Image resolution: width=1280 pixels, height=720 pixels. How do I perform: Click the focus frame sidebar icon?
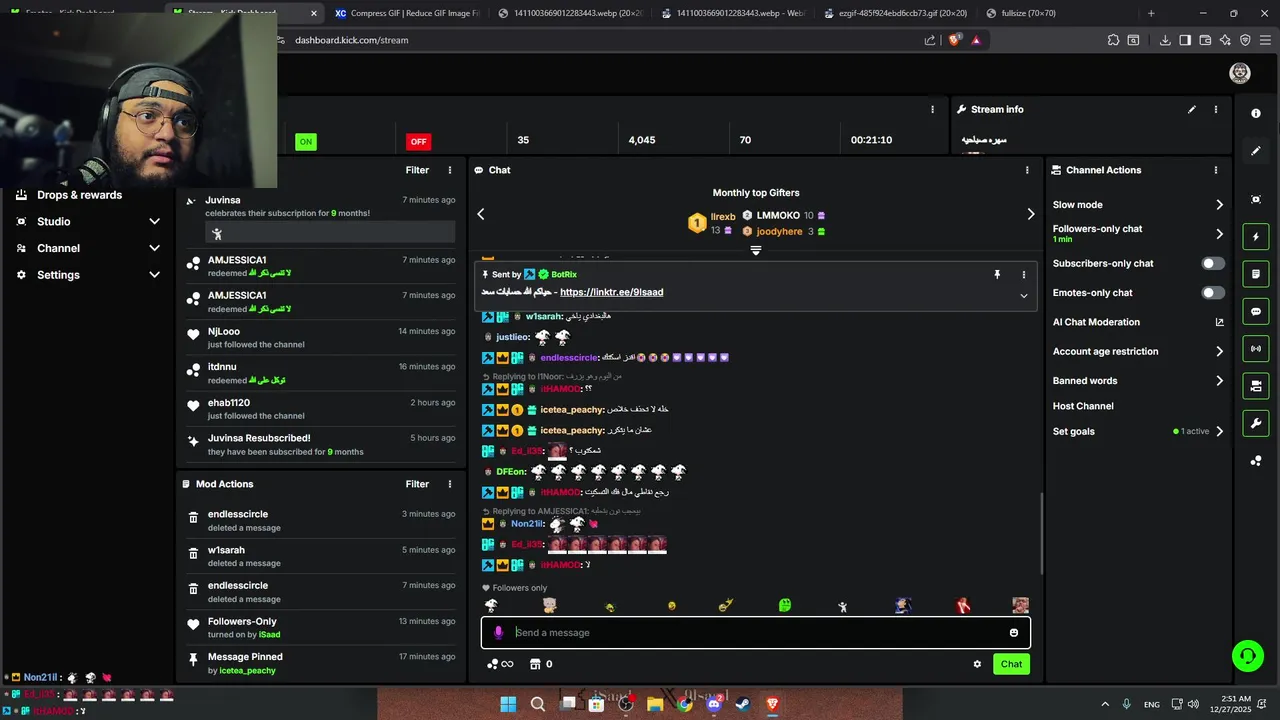pyautogui.click(x=1256, y=199)
